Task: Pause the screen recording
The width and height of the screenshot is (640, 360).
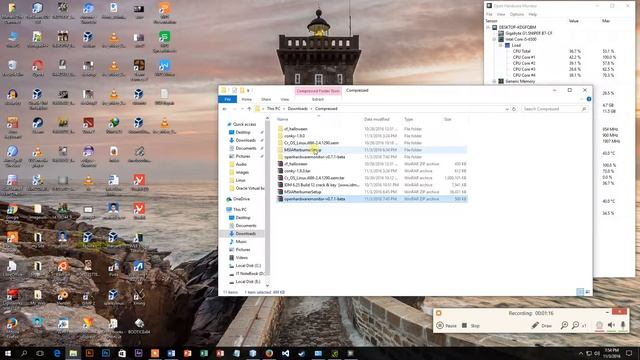Action: (x=447, y=325)
